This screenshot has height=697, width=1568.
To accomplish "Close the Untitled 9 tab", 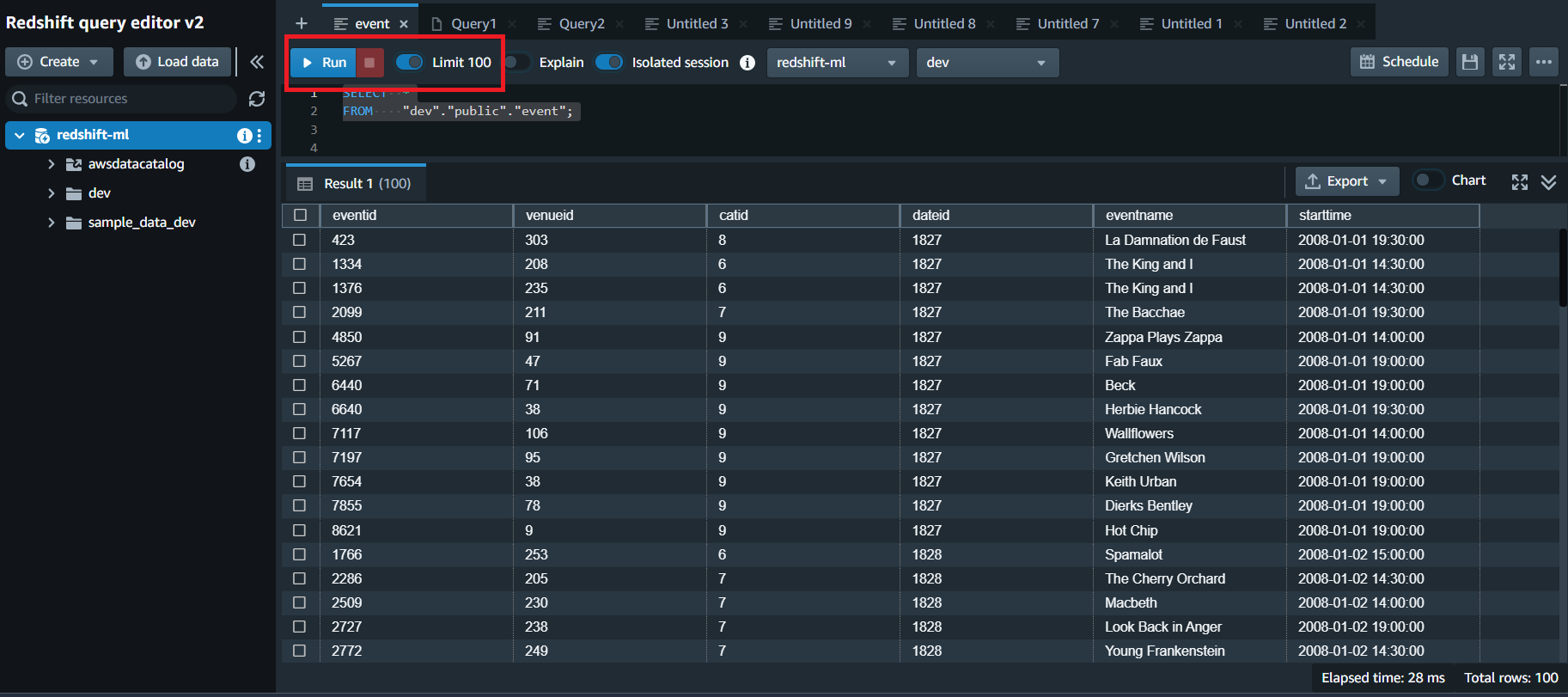I will coord(867,24).
